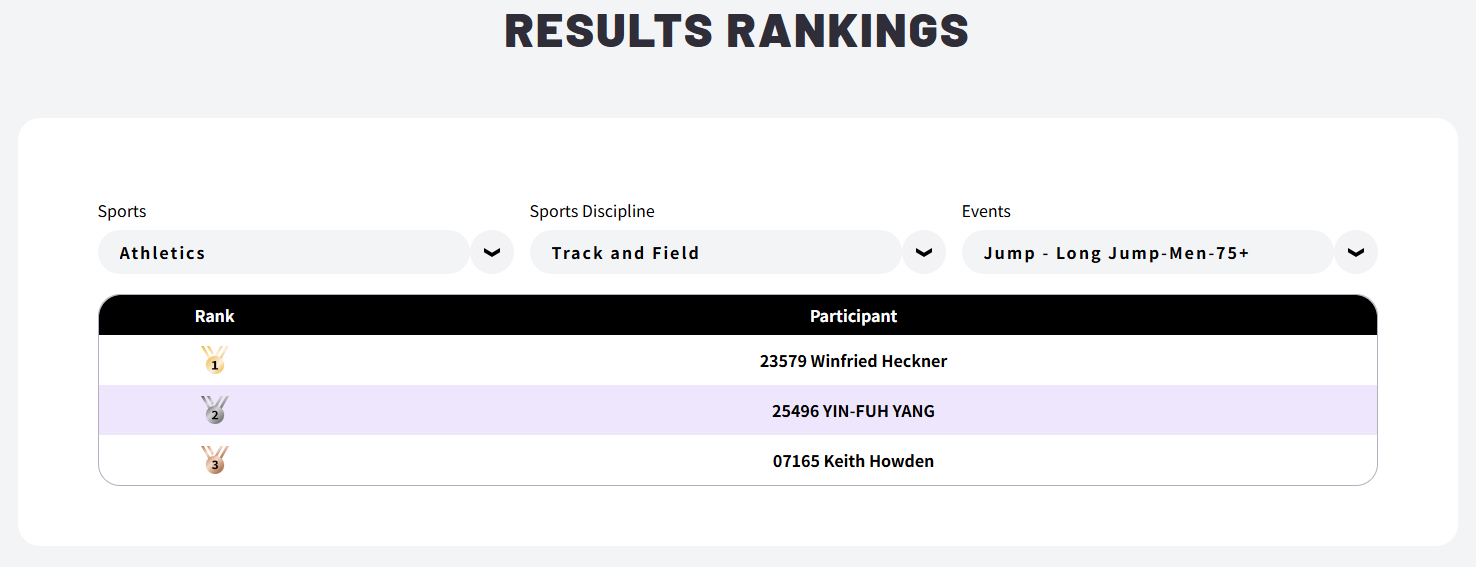Select the Athletics sports field
Image resolution: width=1476 pixels, height=567 pixels.
point(284,252)
